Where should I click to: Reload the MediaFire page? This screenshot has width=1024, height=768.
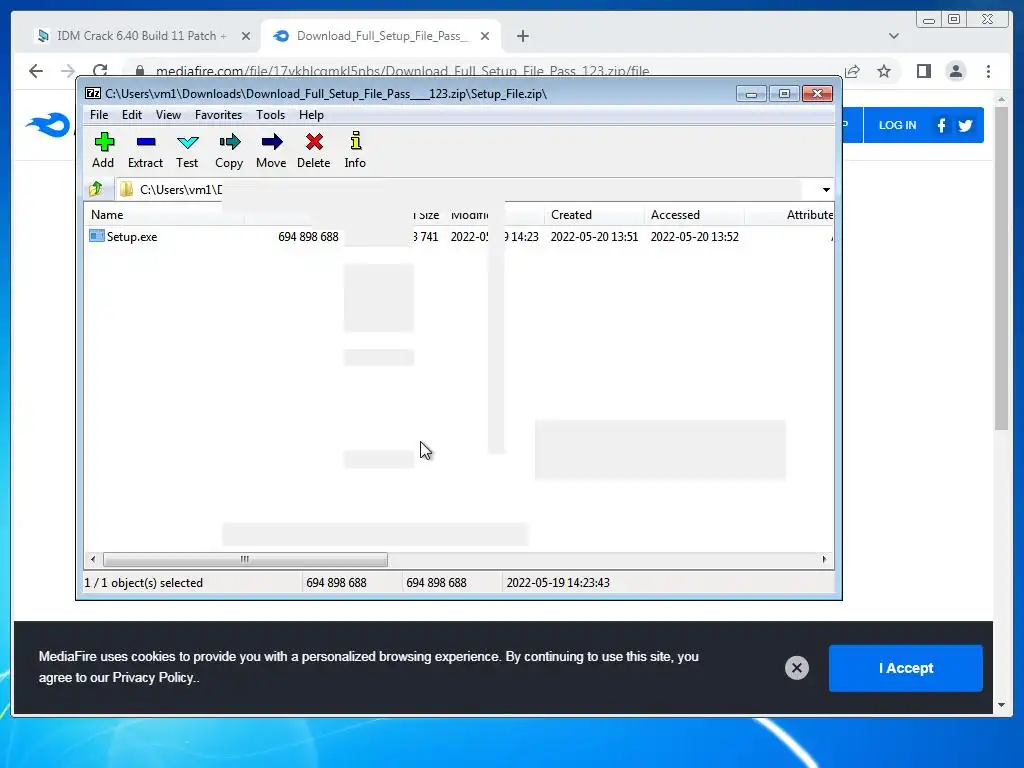[100, 71]
